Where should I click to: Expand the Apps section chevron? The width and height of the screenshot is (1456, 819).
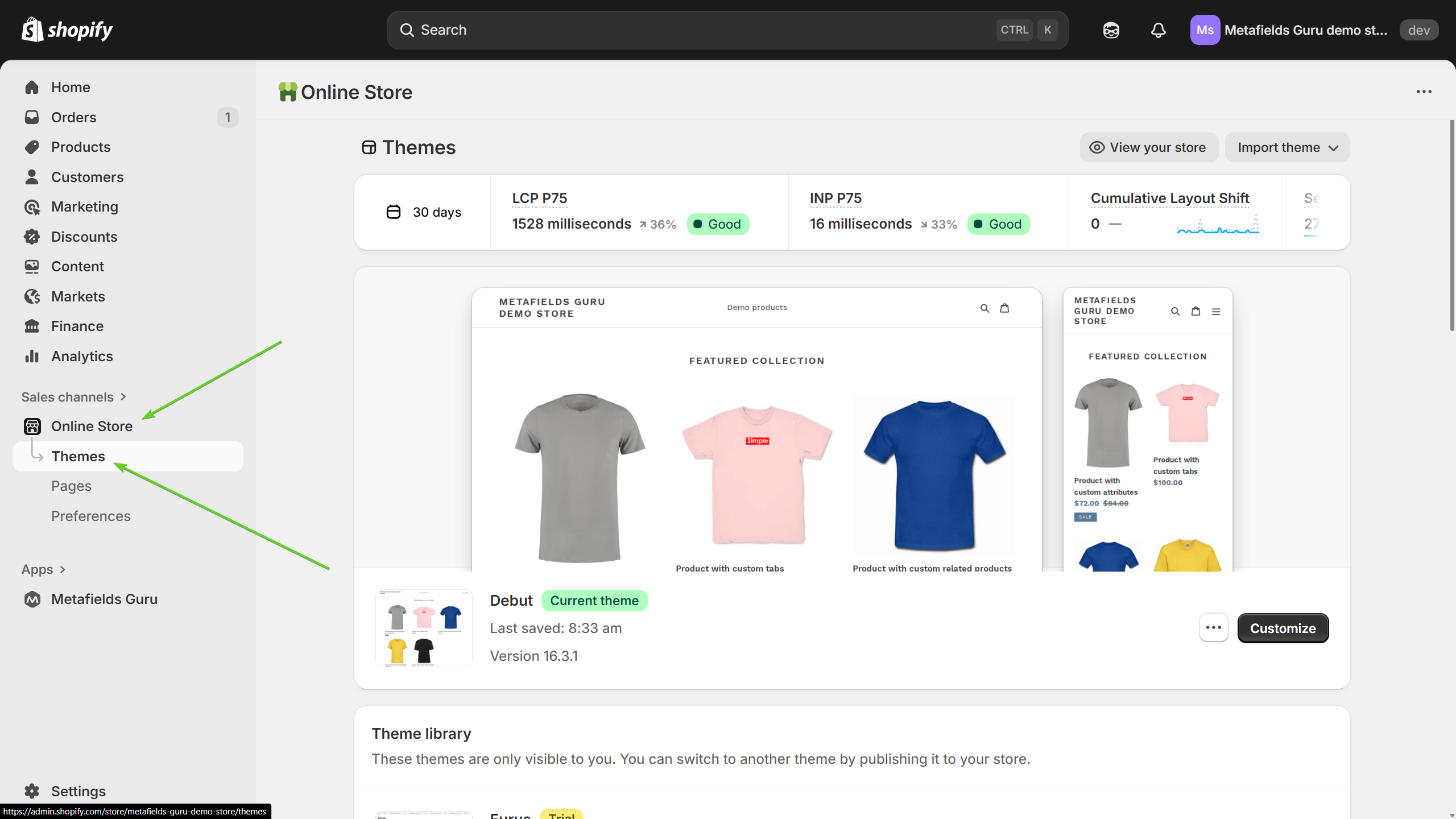(x=63, y=569)
